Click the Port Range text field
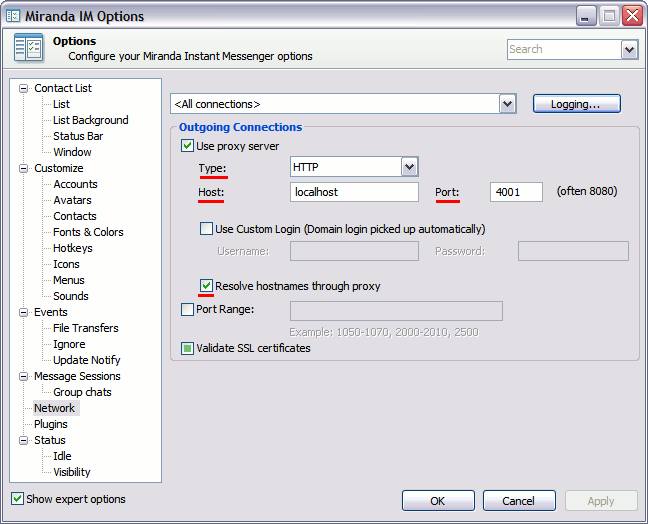 [396, 311]
